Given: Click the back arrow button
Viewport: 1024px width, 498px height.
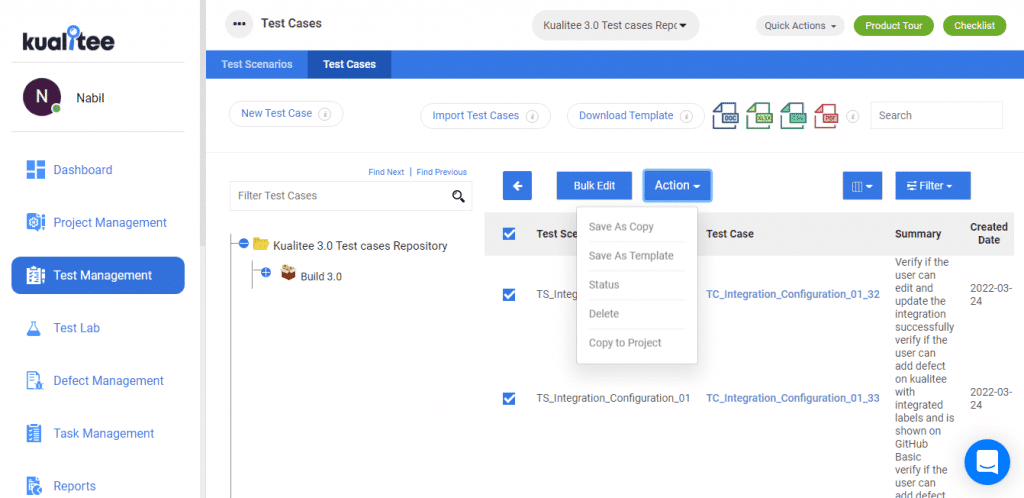Looking at the screenshot, I should point(517,186).
